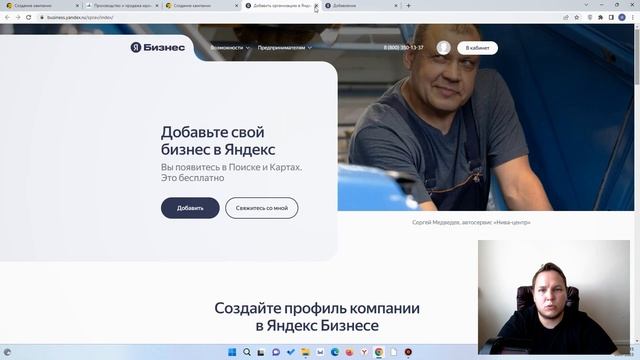Open the В кабинет button
Screen dimensions: 640x360
click(x=478, y=48)
